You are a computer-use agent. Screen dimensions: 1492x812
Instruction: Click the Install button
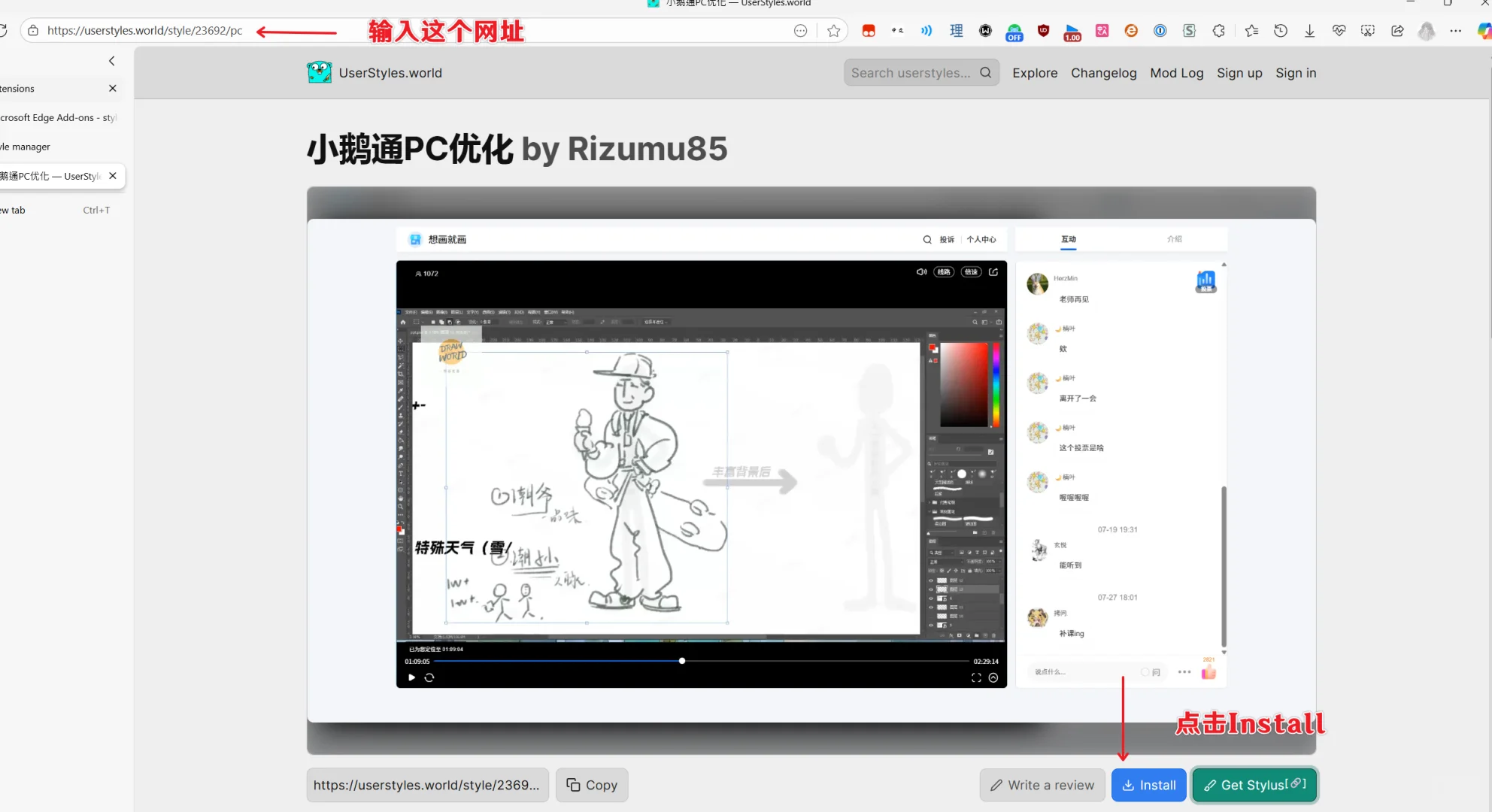1148,785
